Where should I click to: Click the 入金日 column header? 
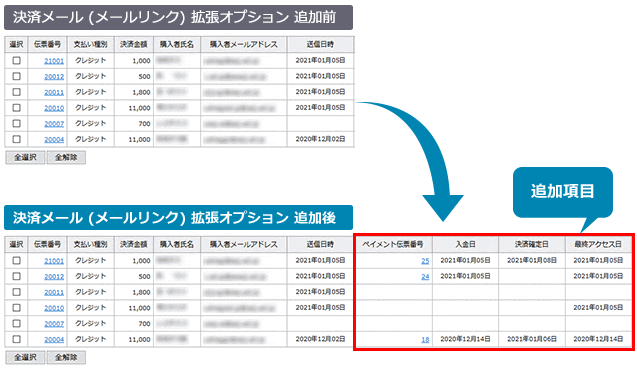coord(465,244)
